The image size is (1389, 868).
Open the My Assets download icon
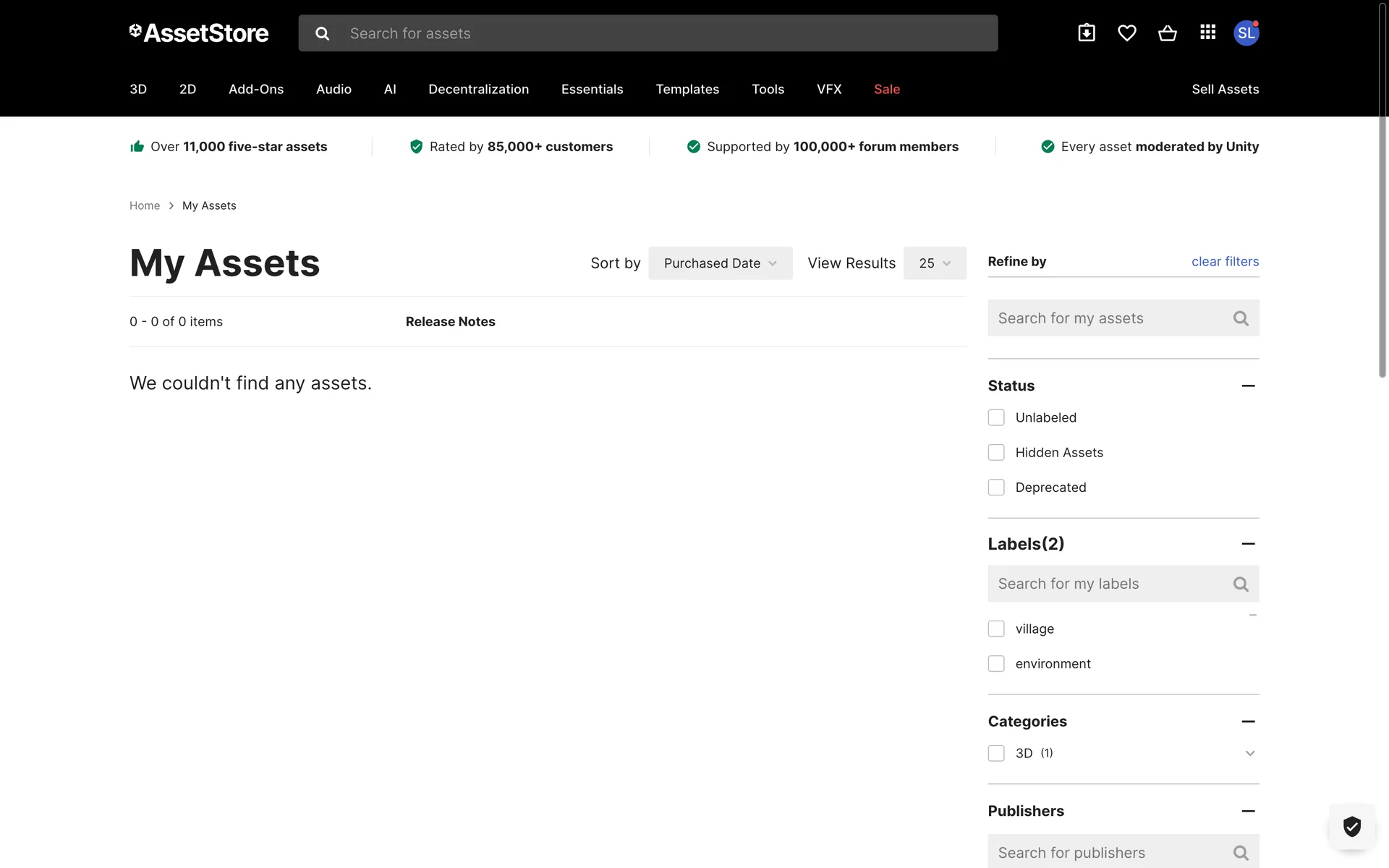[1087, 33]
